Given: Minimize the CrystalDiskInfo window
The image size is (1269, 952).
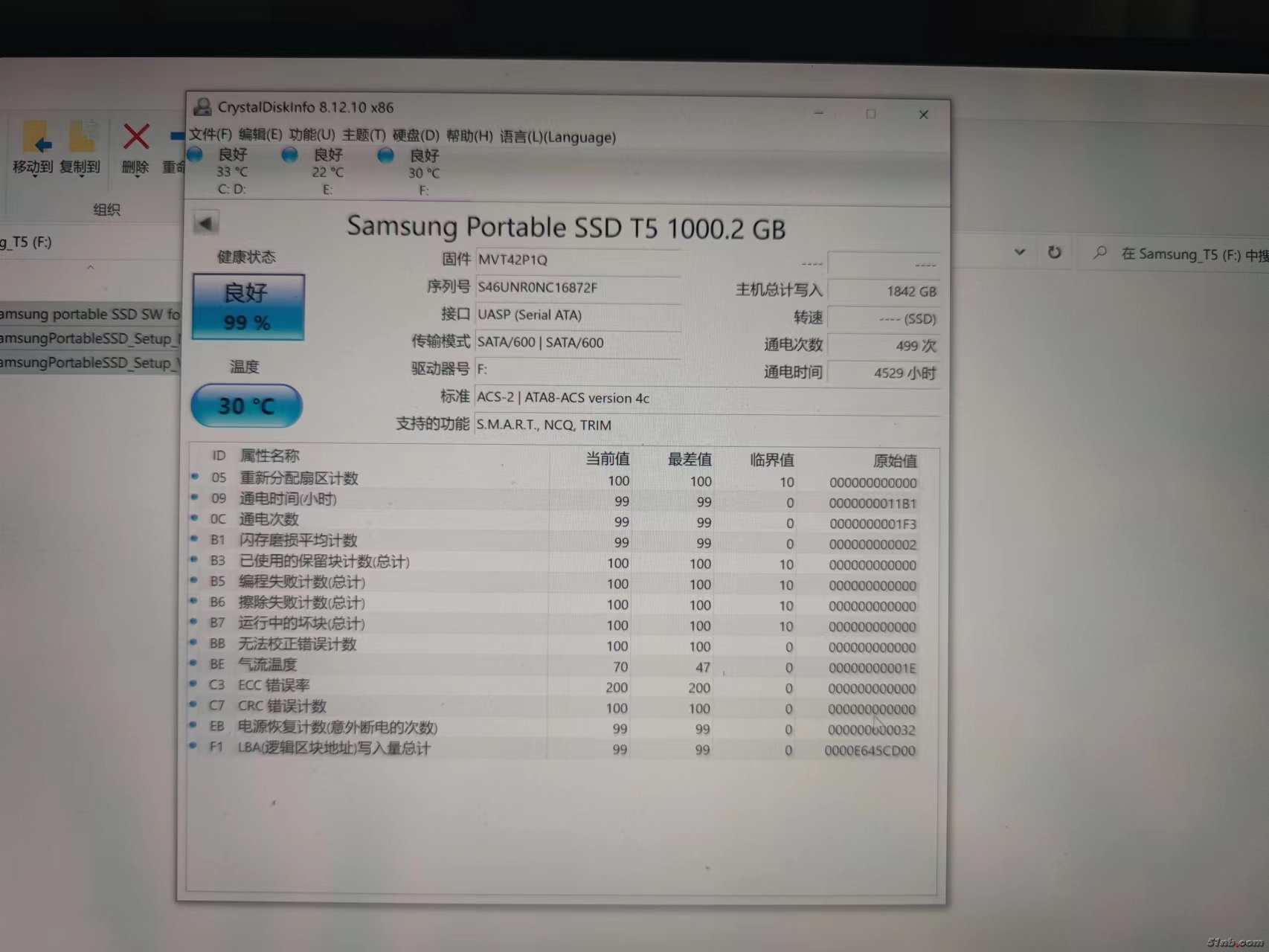Looking at the screenshot, I should coord(819,113).
